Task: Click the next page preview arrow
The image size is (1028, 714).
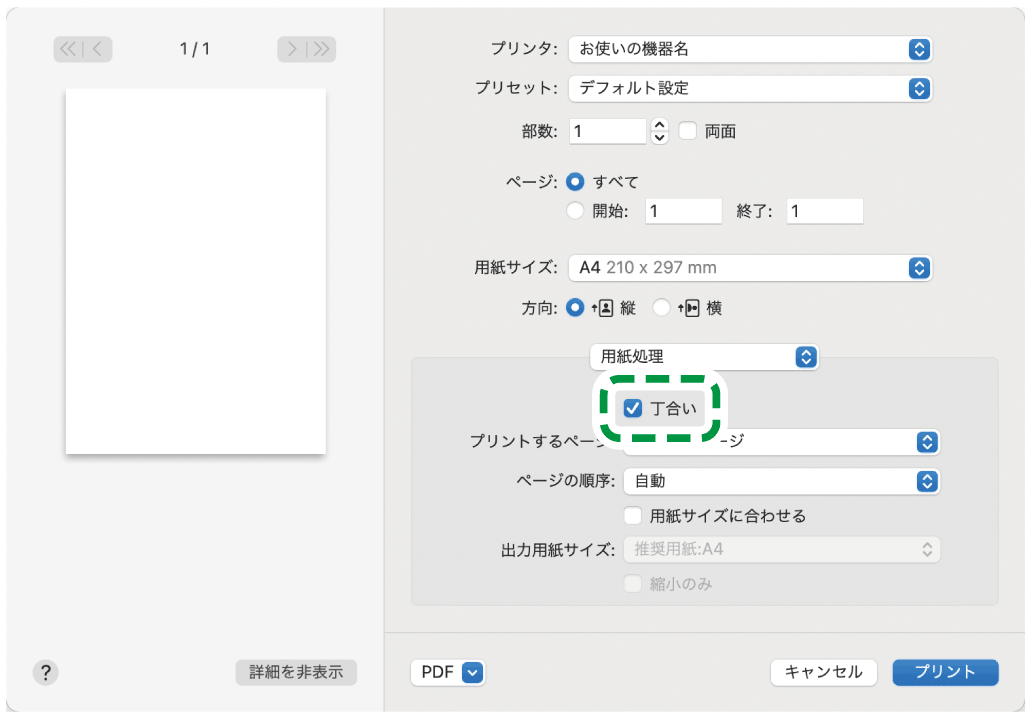Action: click(x=293, y=49)
